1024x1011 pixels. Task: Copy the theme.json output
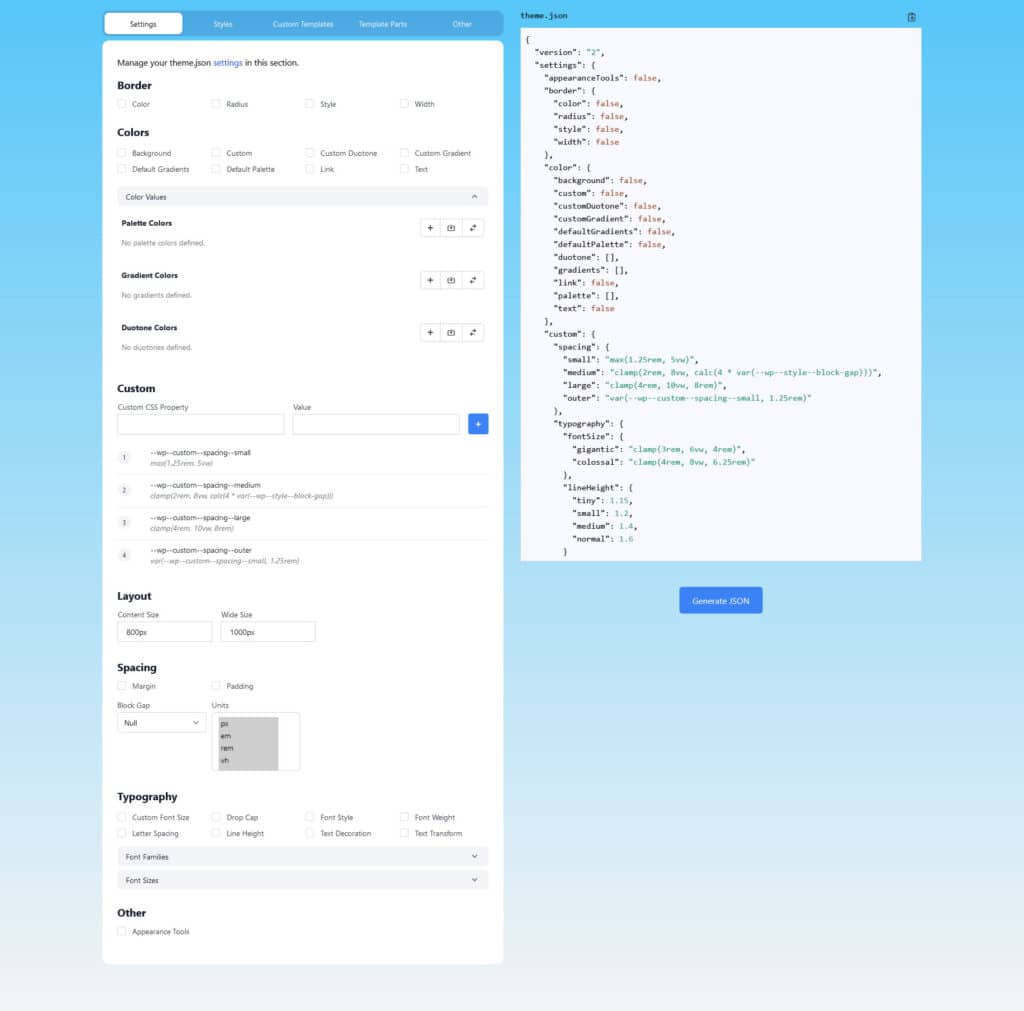911,17
